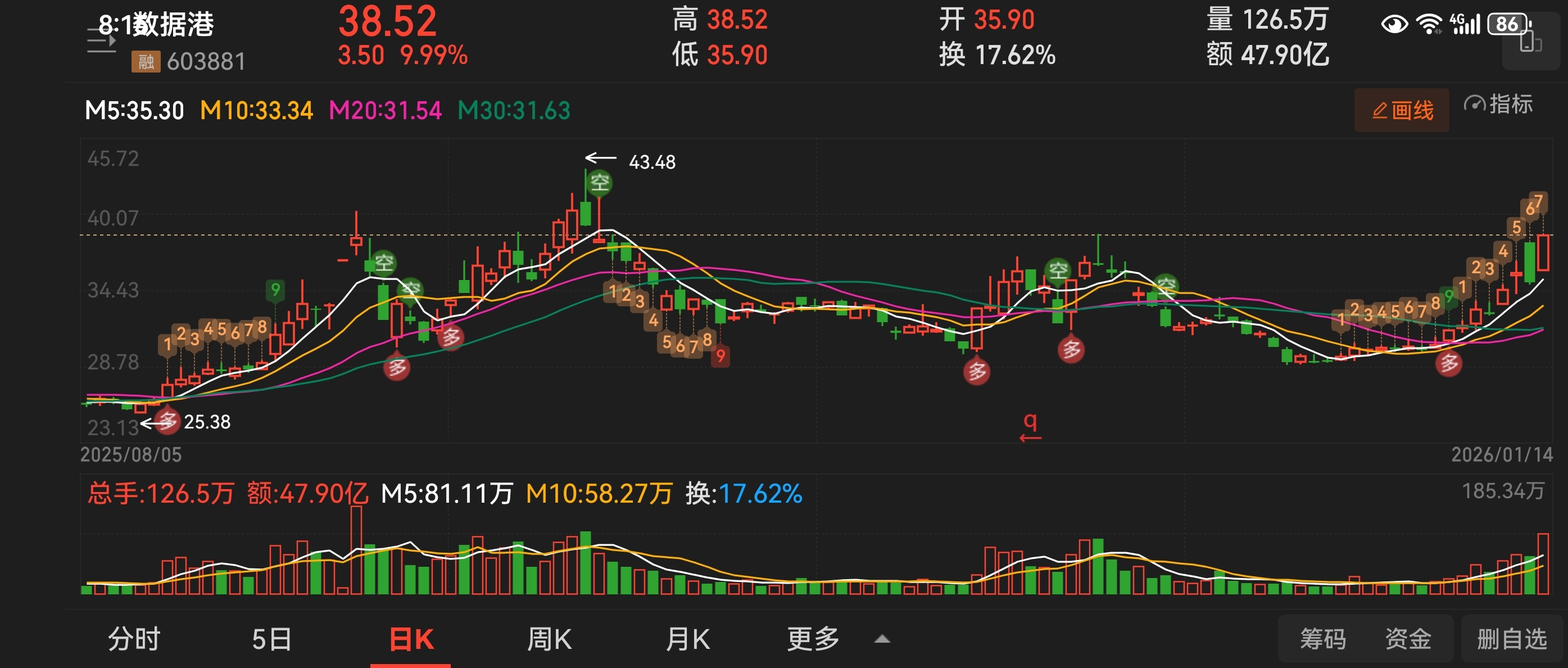Image resolution: width=1568 pixels, height=668 pixels.
Task: Expand the 更多 period options arrow
Action: tap(882, 639)
